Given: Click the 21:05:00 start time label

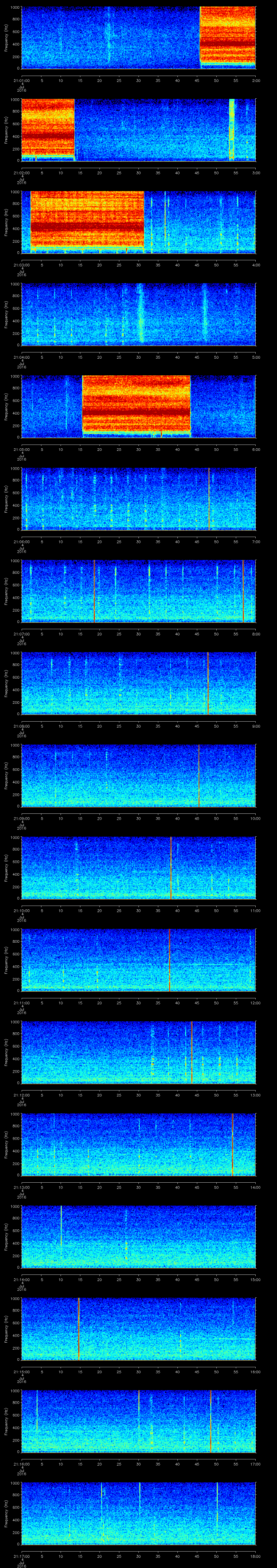Looking at the screenshot, I should [x=21, y=449].
